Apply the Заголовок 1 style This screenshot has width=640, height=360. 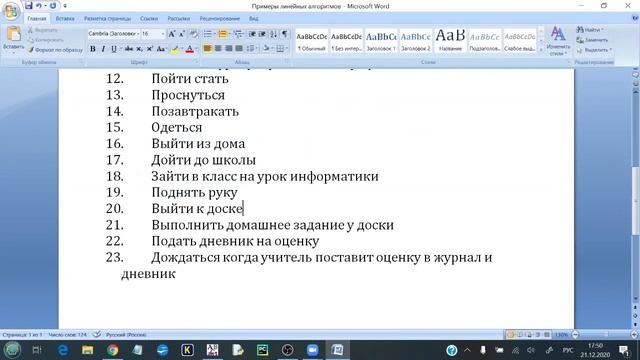[381, 41]
